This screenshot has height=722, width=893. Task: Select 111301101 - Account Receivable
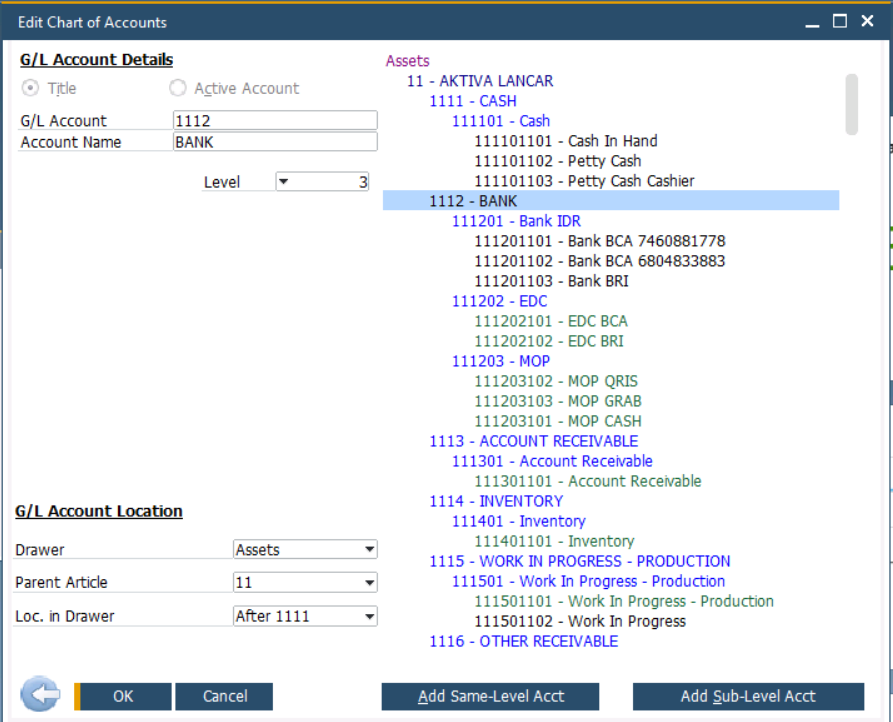[588, 481]
